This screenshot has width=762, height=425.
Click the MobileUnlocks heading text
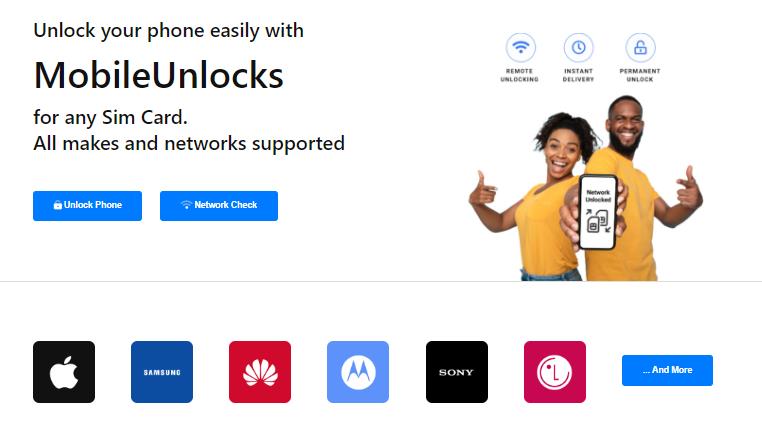pyautogui.click(x=158, y=75)
